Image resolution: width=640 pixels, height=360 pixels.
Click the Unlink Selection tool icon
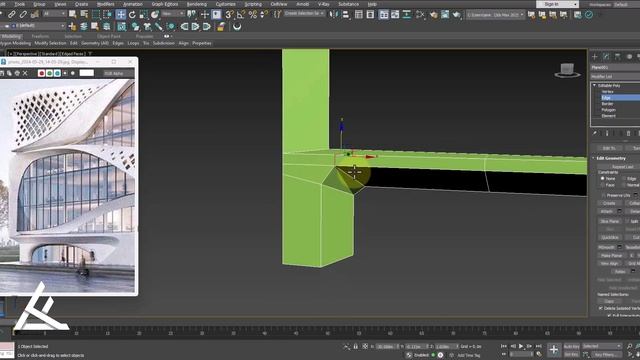pos(23,15)
